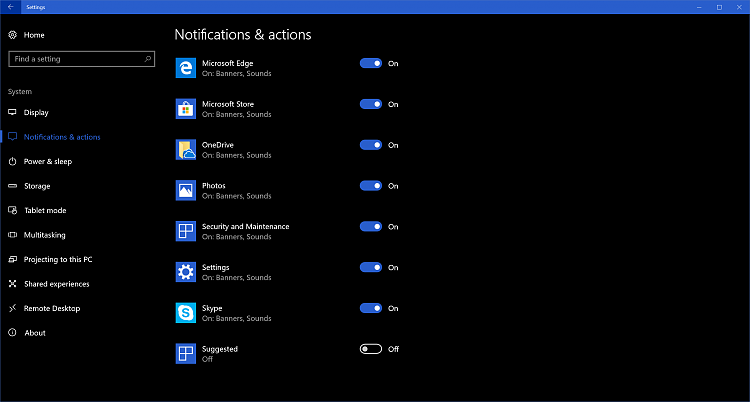Select Projecting to this PC

tap(58, 259)
